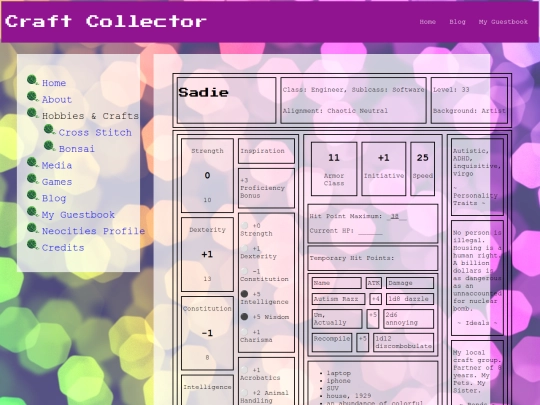Click the +1 Initiative box
The width and height of the screenshot is (540, 405).
tap(383, 169)
